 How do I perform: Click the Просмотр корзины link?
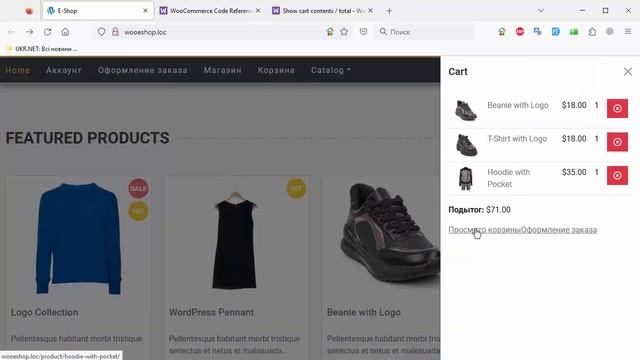click(x=484, y=230)
